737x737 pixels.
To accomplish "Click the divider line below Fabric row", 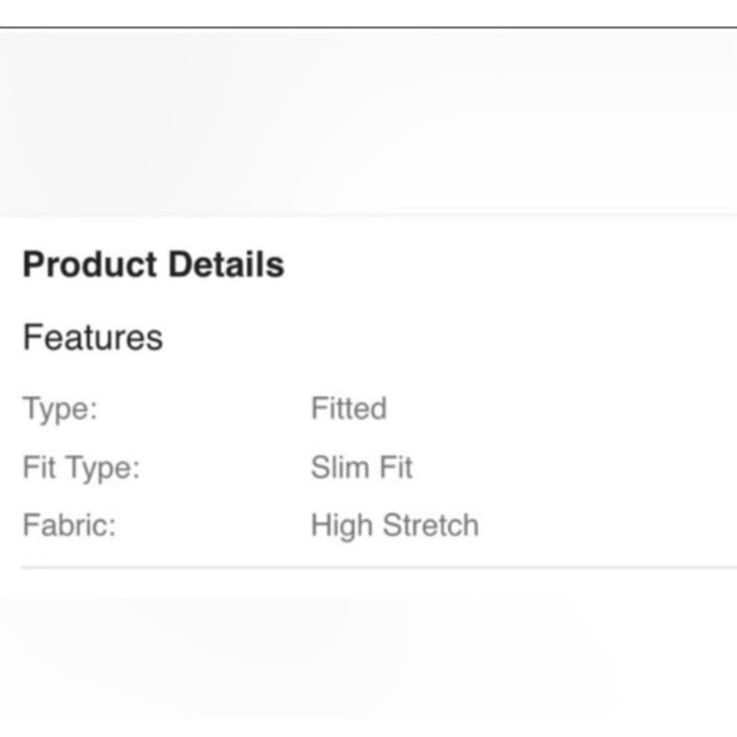I will (x=379, y=568).
